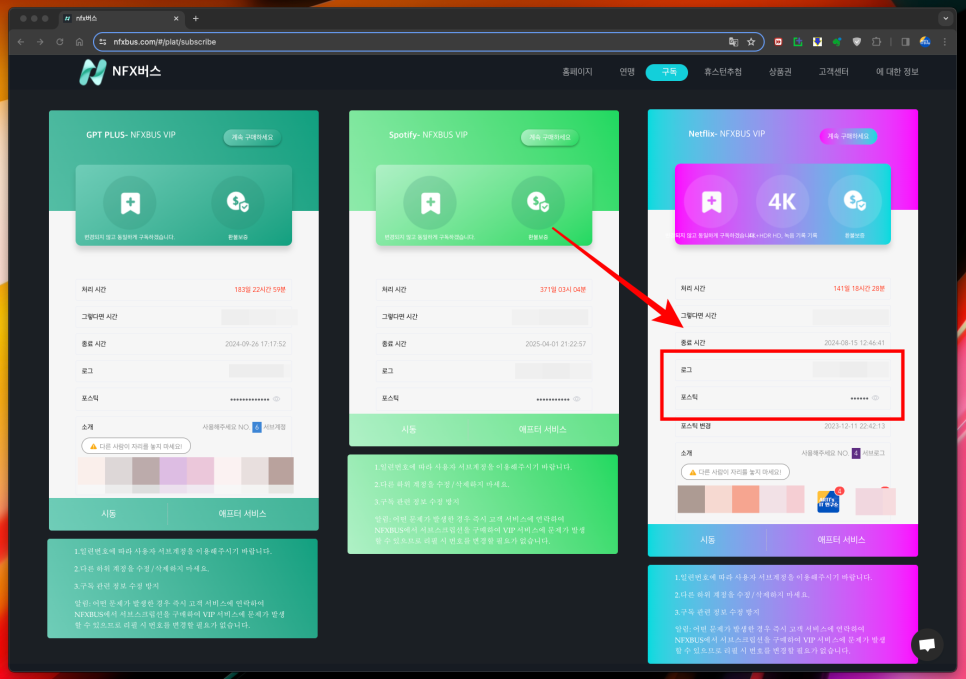Viewport: 966px width, 679px height.
Task: Click 계속 구매하세요 on Spotify card
Action: coord(550,137)
